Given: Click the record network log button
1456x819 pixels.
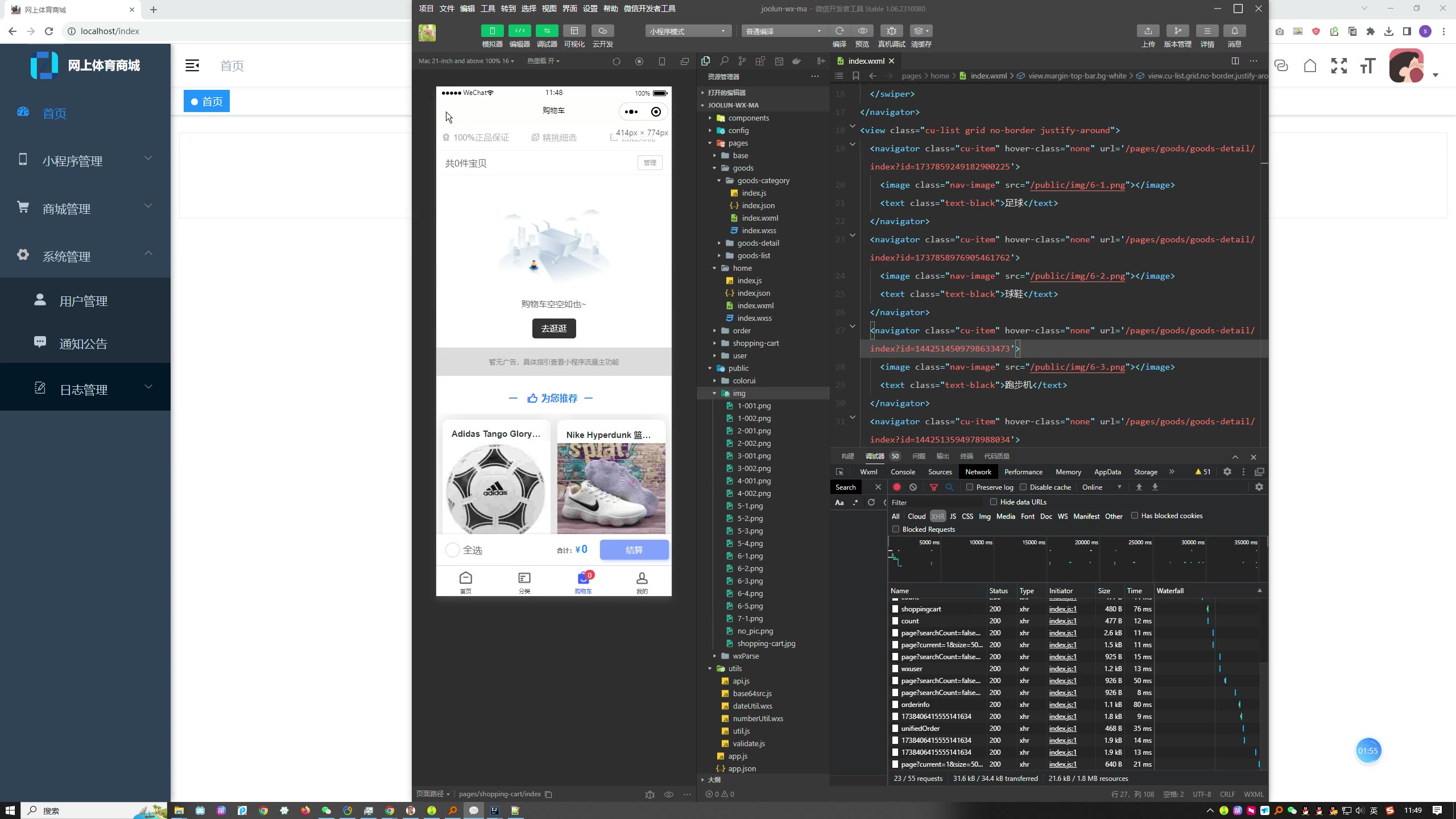Looking at the screenshot, I should coord(897,487).
